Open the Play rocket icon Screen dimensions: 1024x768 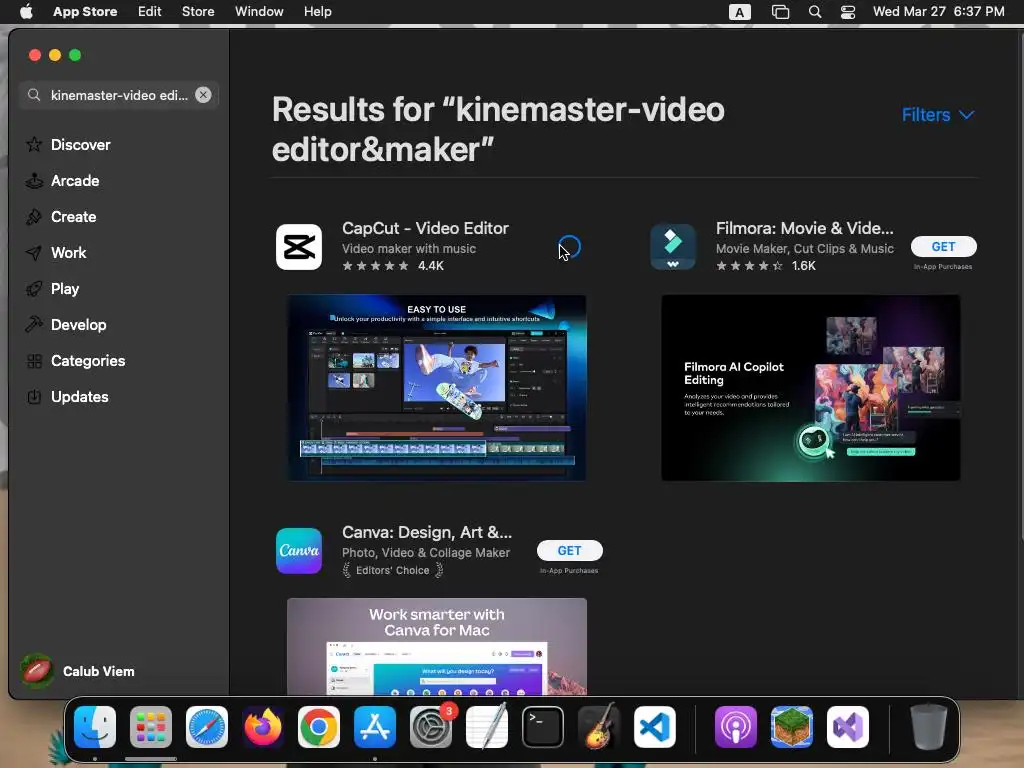tap(34, 288)
